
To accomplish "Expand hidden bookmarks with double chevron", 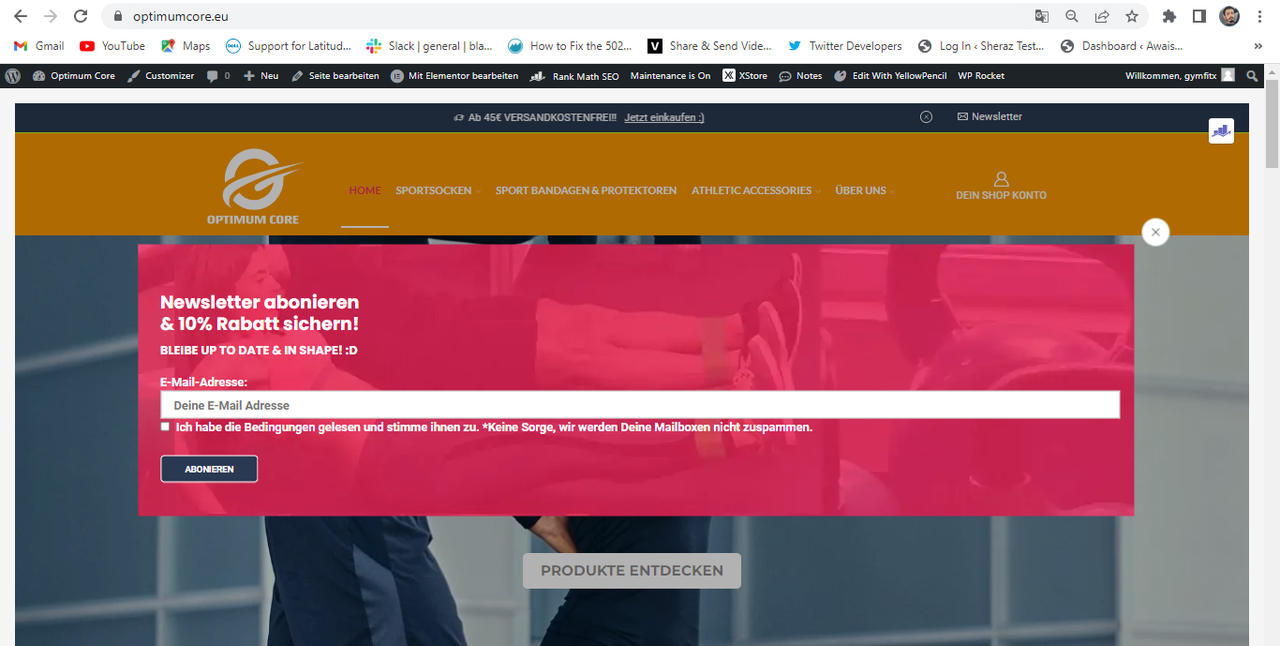I will (1258, 46).
